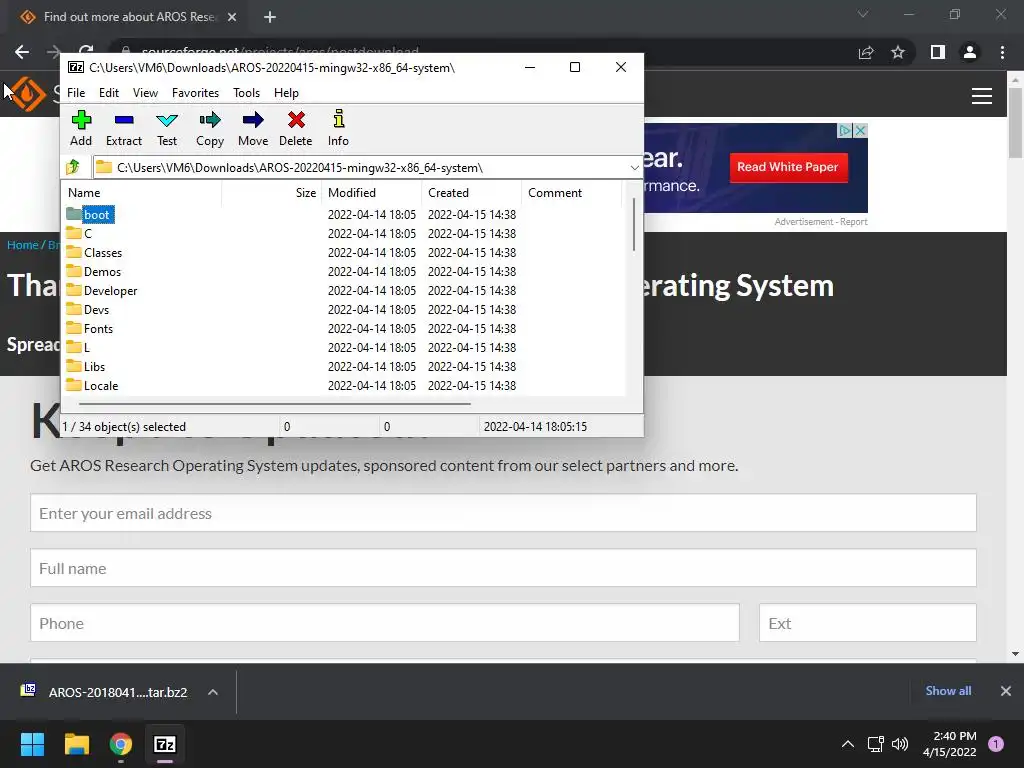Click the Home breadcrumb link

click(23, 245)
